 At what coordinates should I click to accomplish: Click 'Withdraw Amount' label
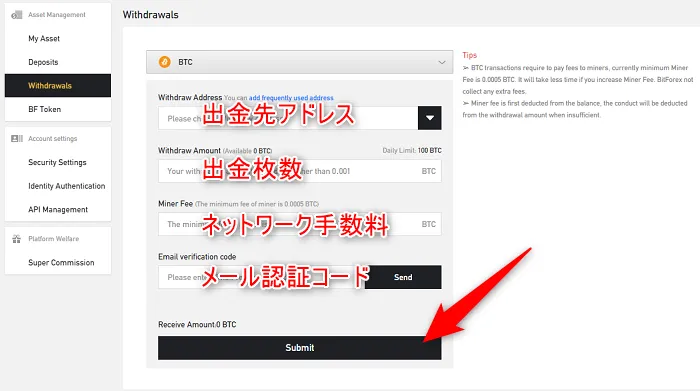click(x=189, y=150)
